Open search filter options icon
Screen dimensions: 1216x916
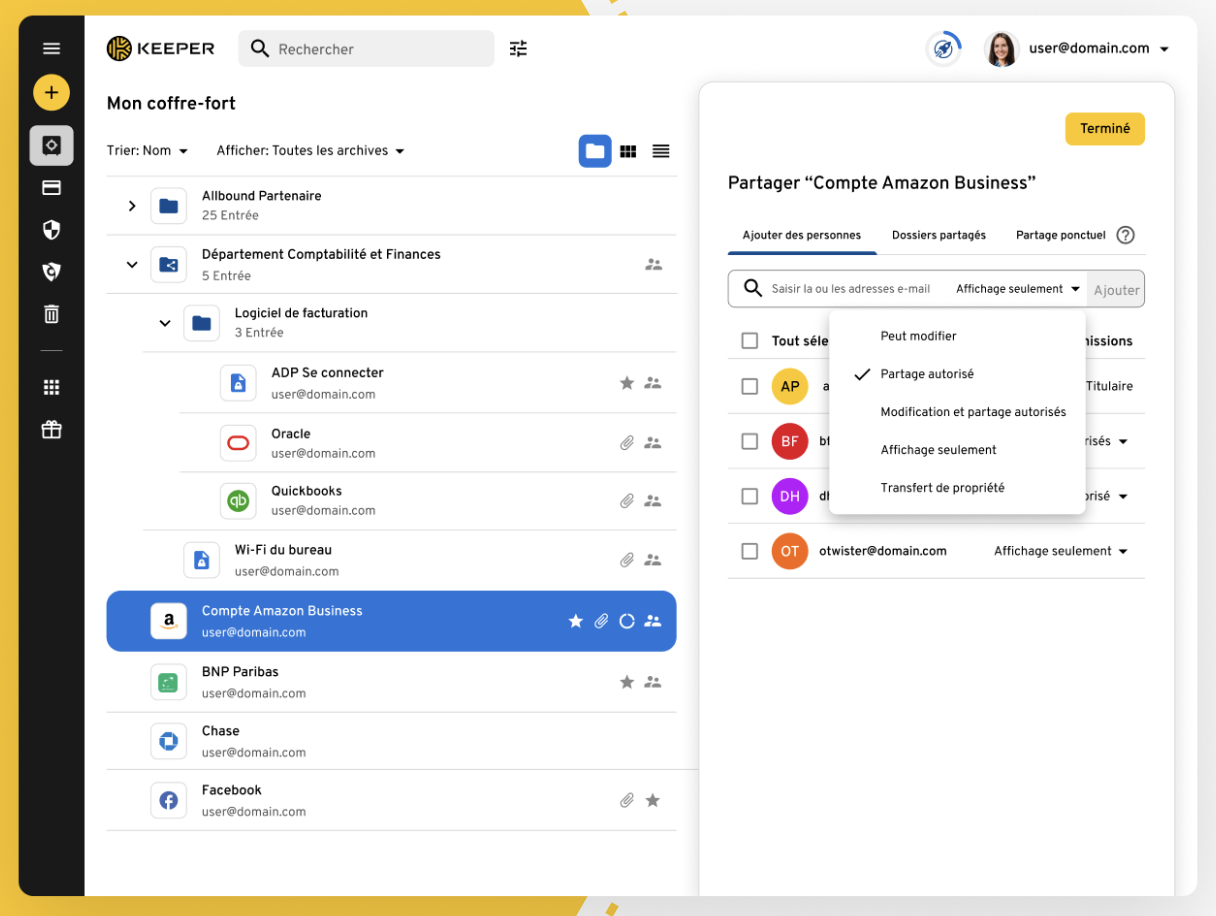(518, 48)
